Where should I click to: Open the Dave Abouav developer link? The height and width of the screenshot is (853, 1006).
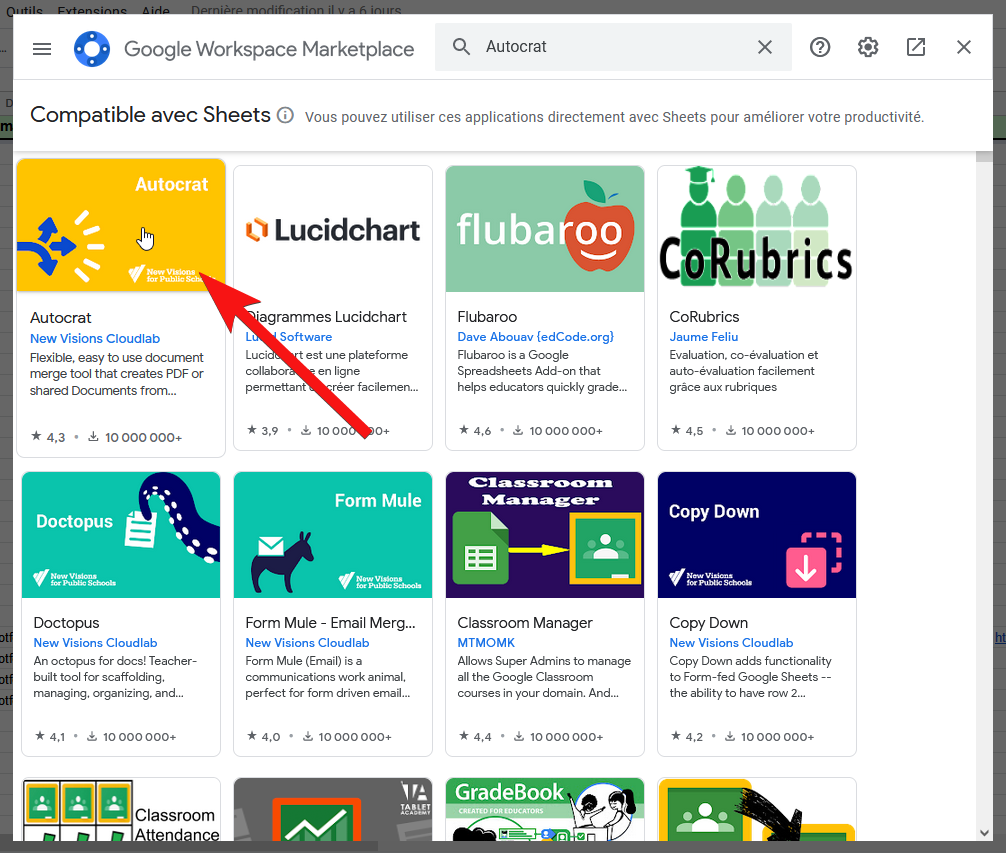point(535,337)
